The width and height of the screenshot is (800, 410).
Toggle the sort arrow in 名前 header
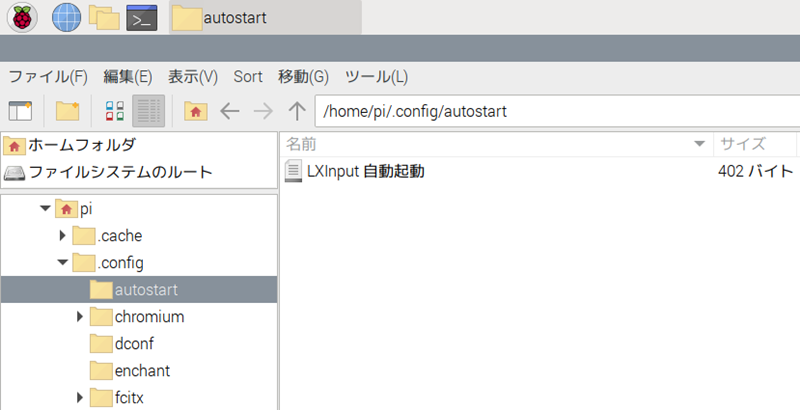[700, 144]
